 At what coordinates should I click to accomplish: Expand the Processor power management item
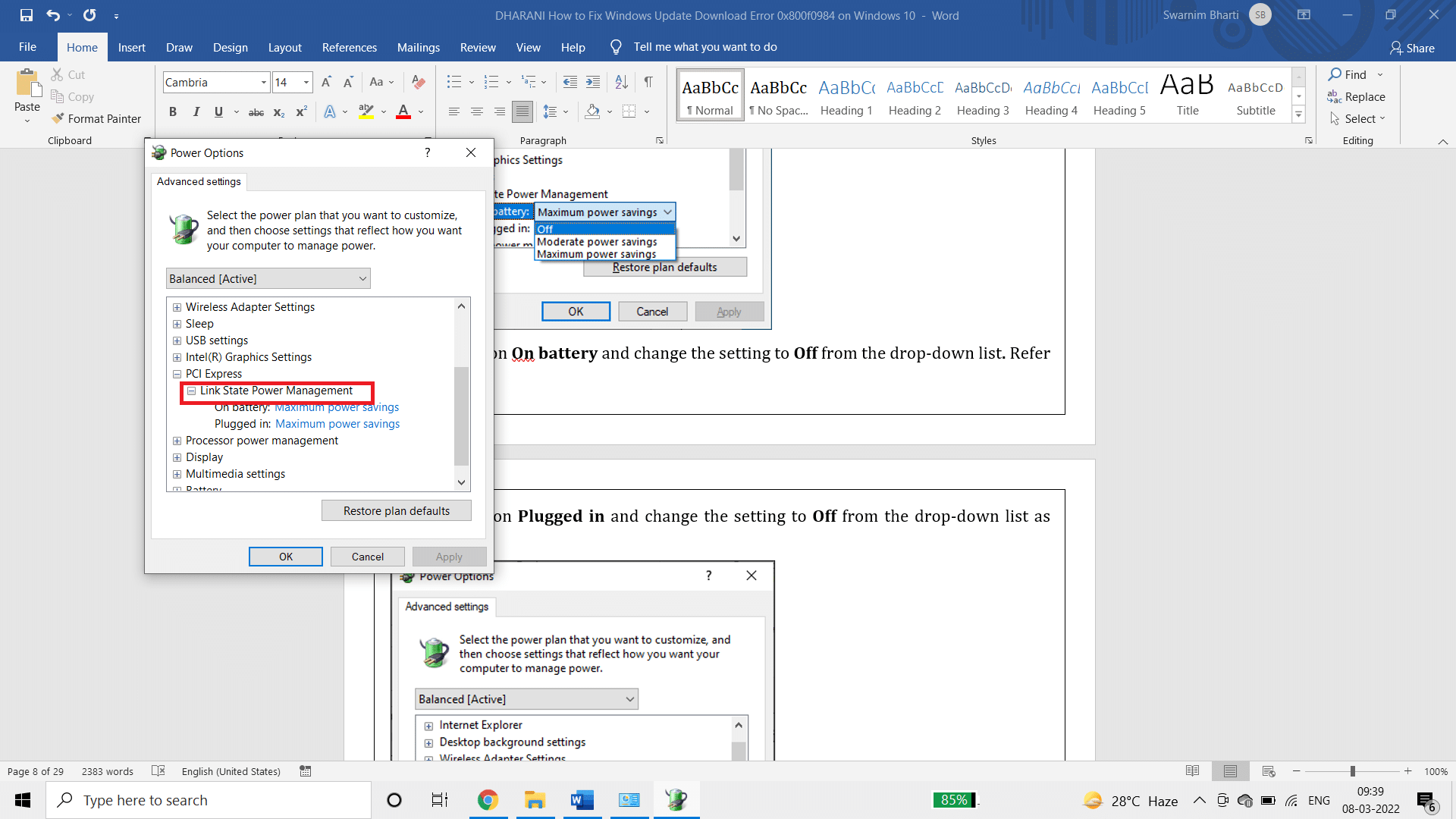coord(178,440)
